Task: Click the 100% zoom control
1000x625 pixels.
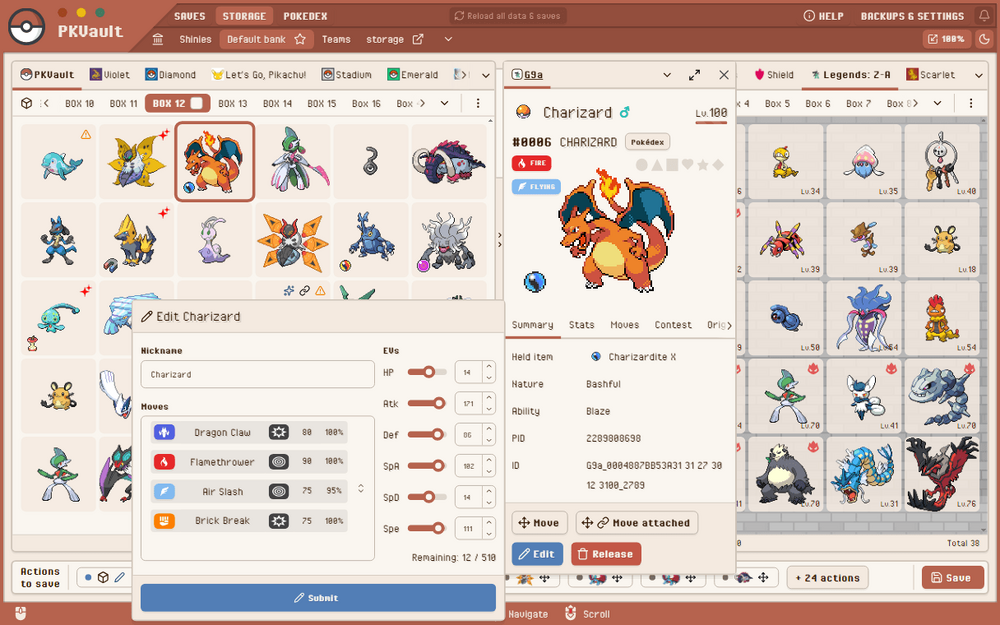Action: (x=946, y=39)
